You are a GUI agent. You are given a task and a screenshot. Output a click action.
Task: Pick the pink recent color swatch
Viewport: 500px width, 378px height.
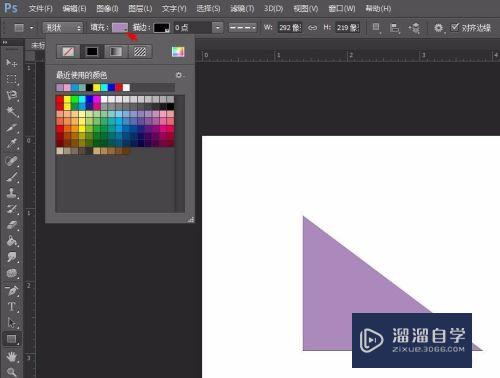[67, 87]
